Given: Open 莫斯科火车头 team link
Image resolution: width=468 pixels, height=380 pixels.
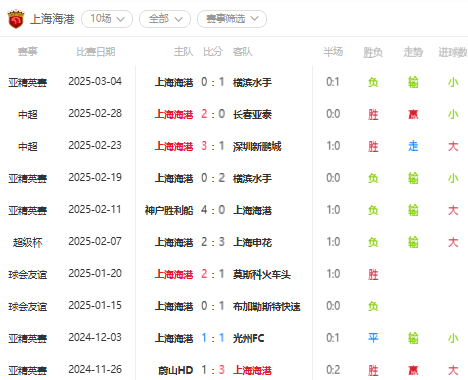Looking at the screenshot, I should [262, 274].
